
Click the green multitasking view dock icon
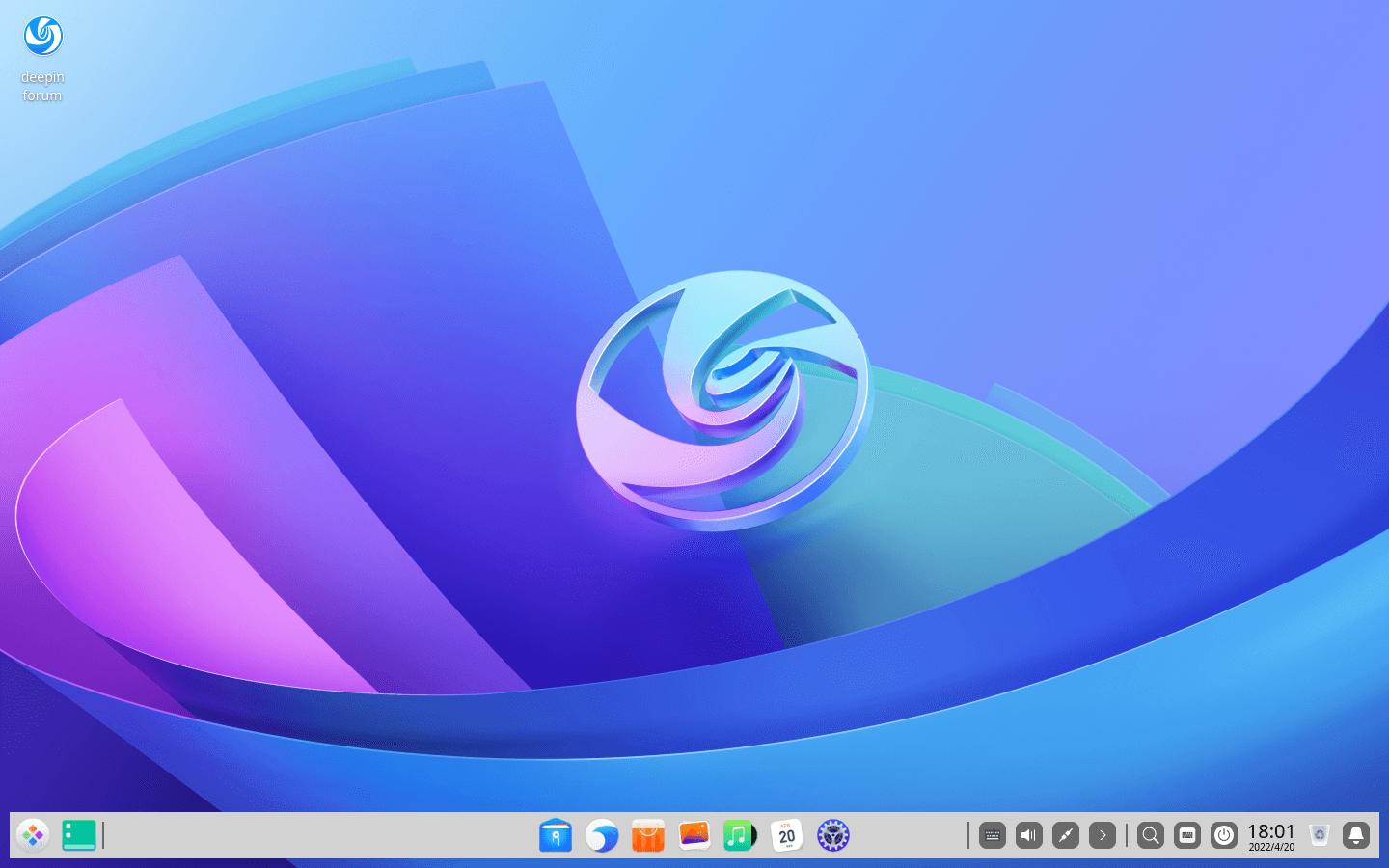[x=79, y=835]
